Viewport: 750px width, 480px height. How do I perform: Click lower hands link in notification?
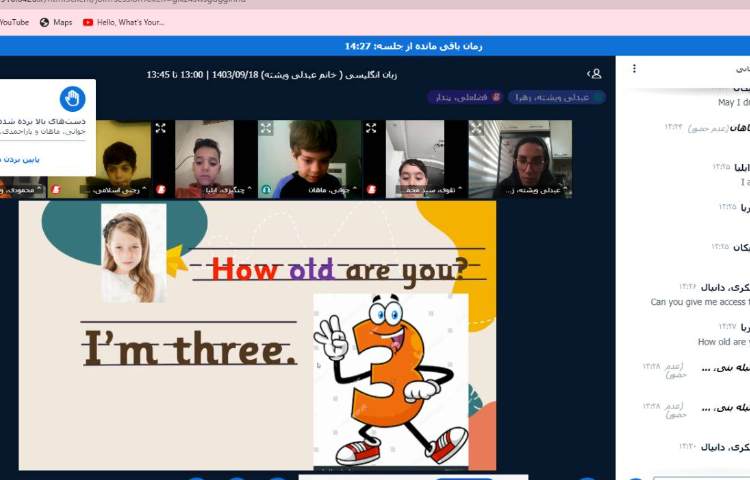pyautogui.click(x=20, y=159)
